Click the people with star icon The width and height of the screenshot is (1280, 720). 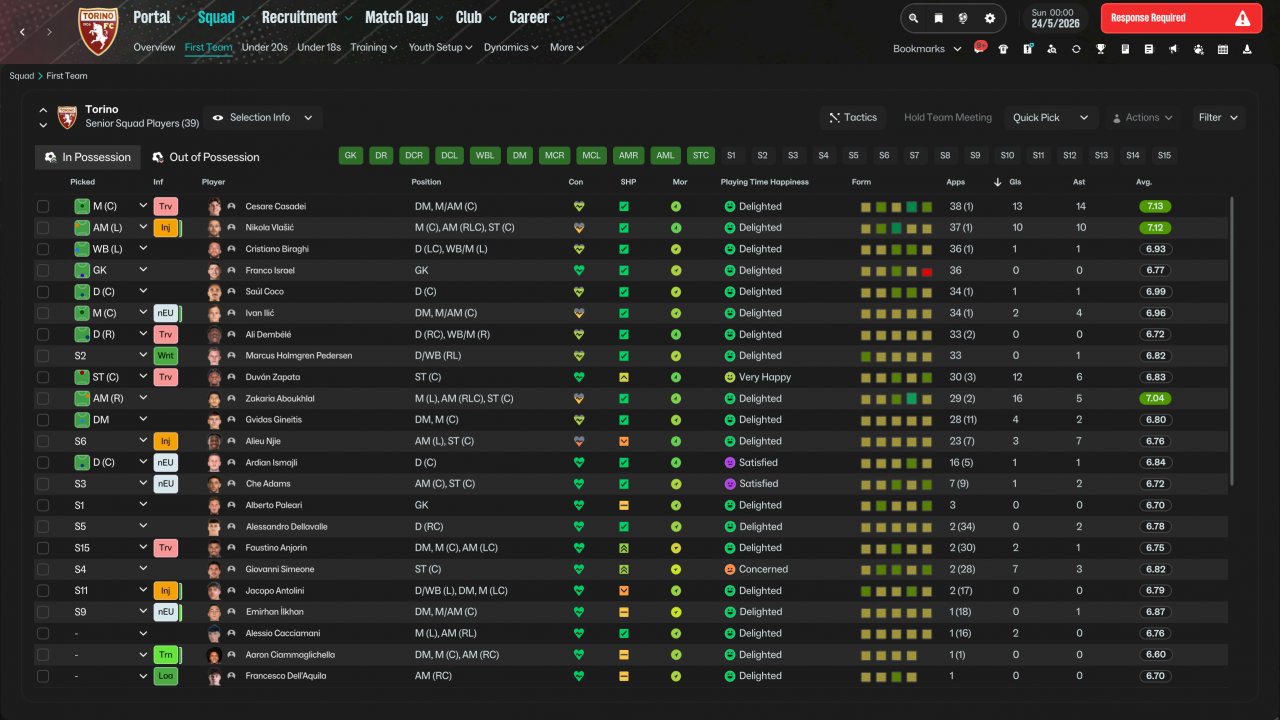coord(1198,49)
